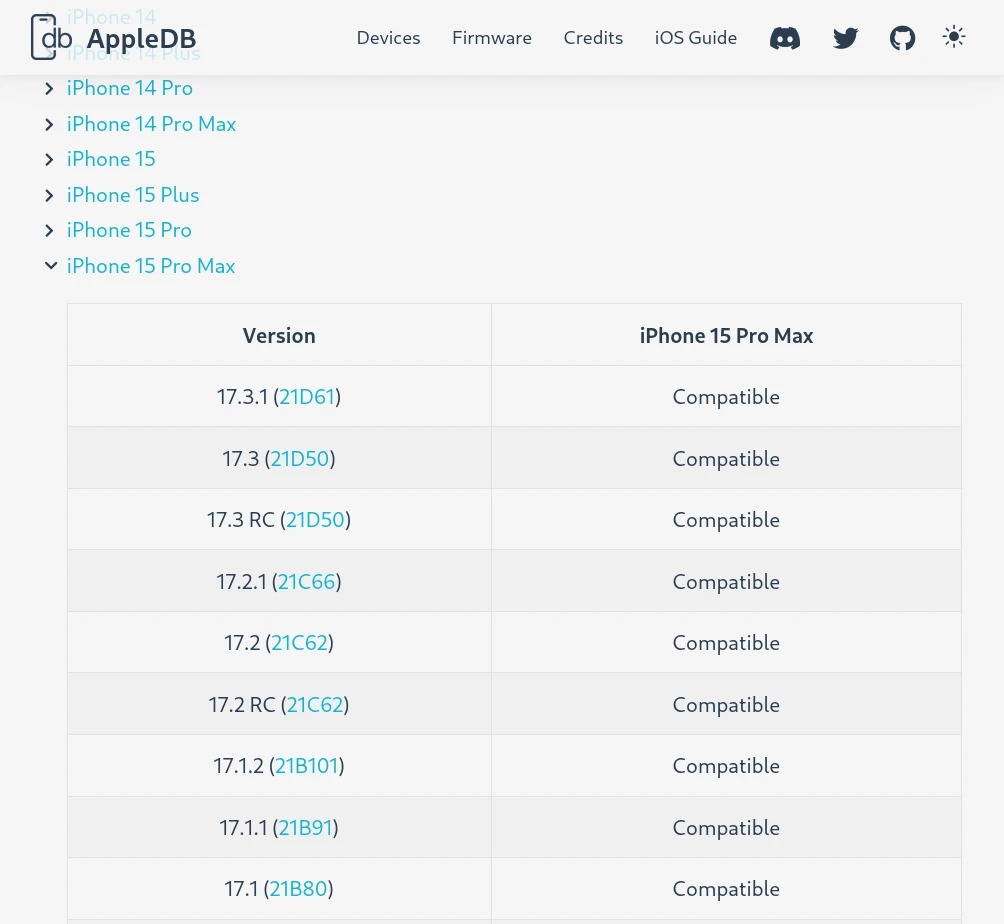Toggle light/dark theme sun icon
The image size is (1004, 924).
954,37
